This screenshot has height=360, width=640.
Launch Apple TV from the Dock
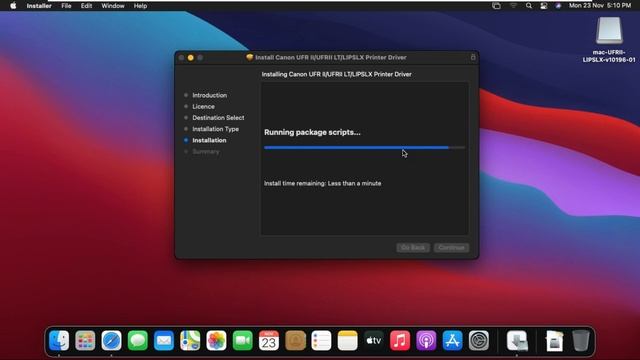[x=373, y=340]
